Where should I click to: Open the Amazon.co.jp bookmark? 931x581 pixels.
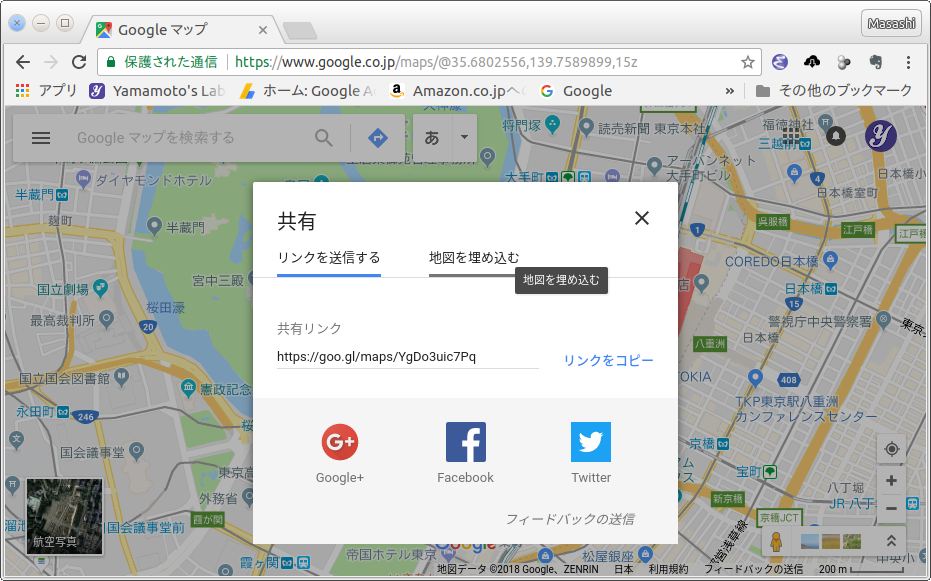[458, 91]
